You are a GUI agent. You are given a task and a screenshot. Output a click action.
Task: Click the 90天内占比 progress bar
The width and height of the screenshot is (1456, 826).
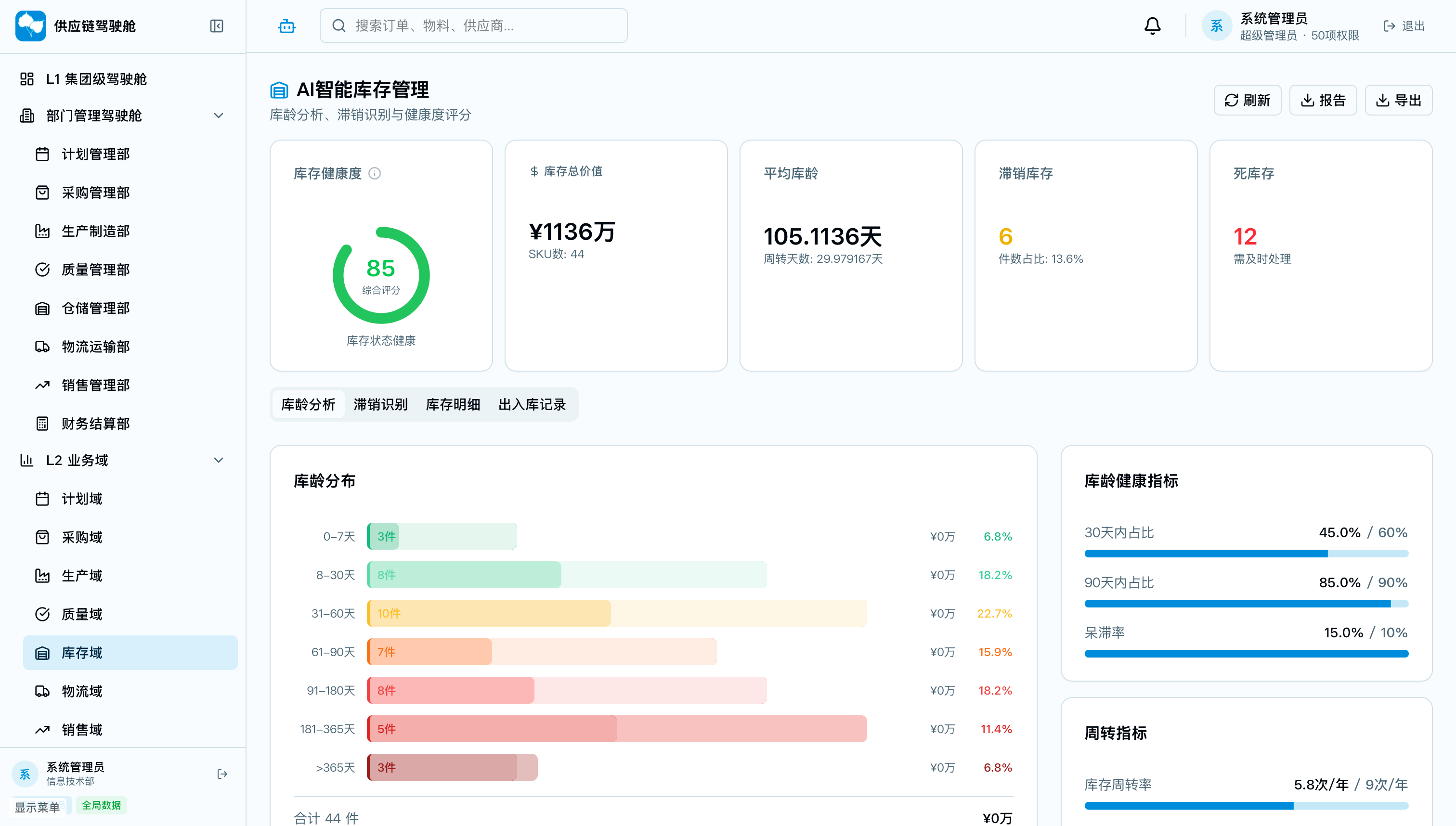(1246, 604)
